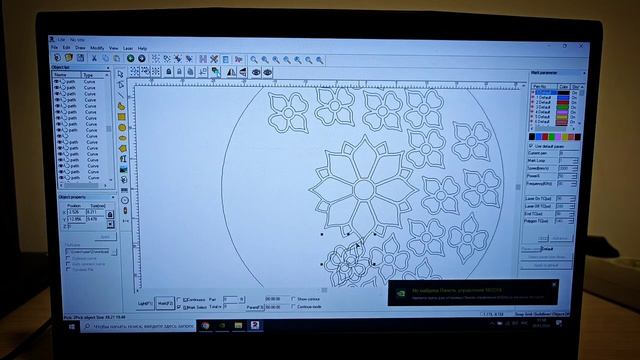Click the Open file toolbar icon
The image size is (640, 360).
tap(69, 58)
